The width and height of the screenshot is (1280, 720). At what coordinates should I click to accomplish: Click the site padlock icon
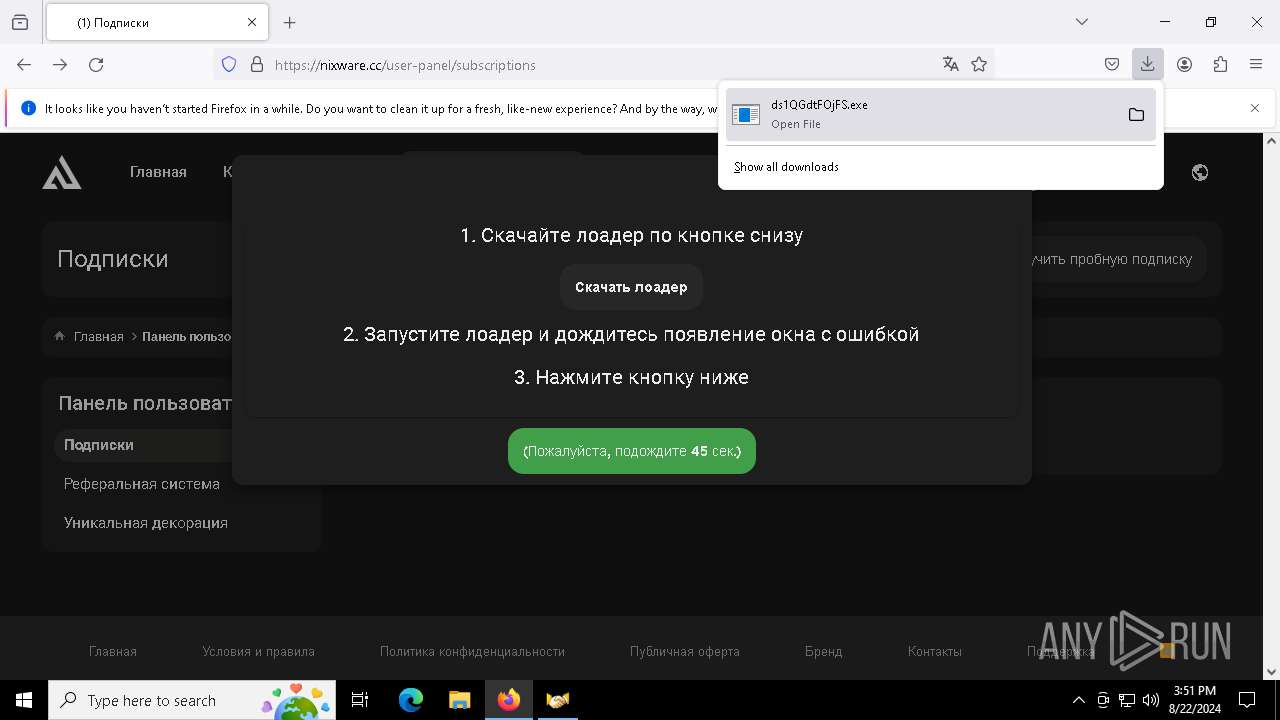[x=257, y=65]
